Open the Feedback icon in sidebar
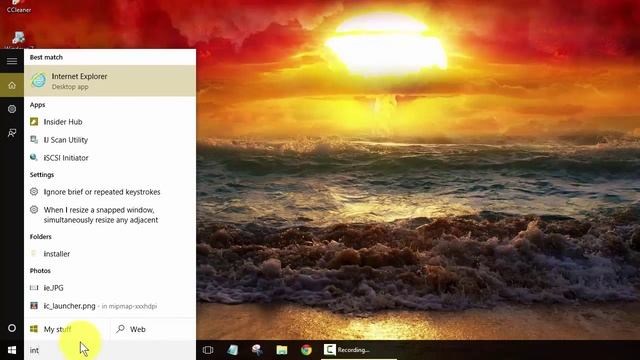The height and width of the screenshot is (360, 640). [x=12, y=133]
